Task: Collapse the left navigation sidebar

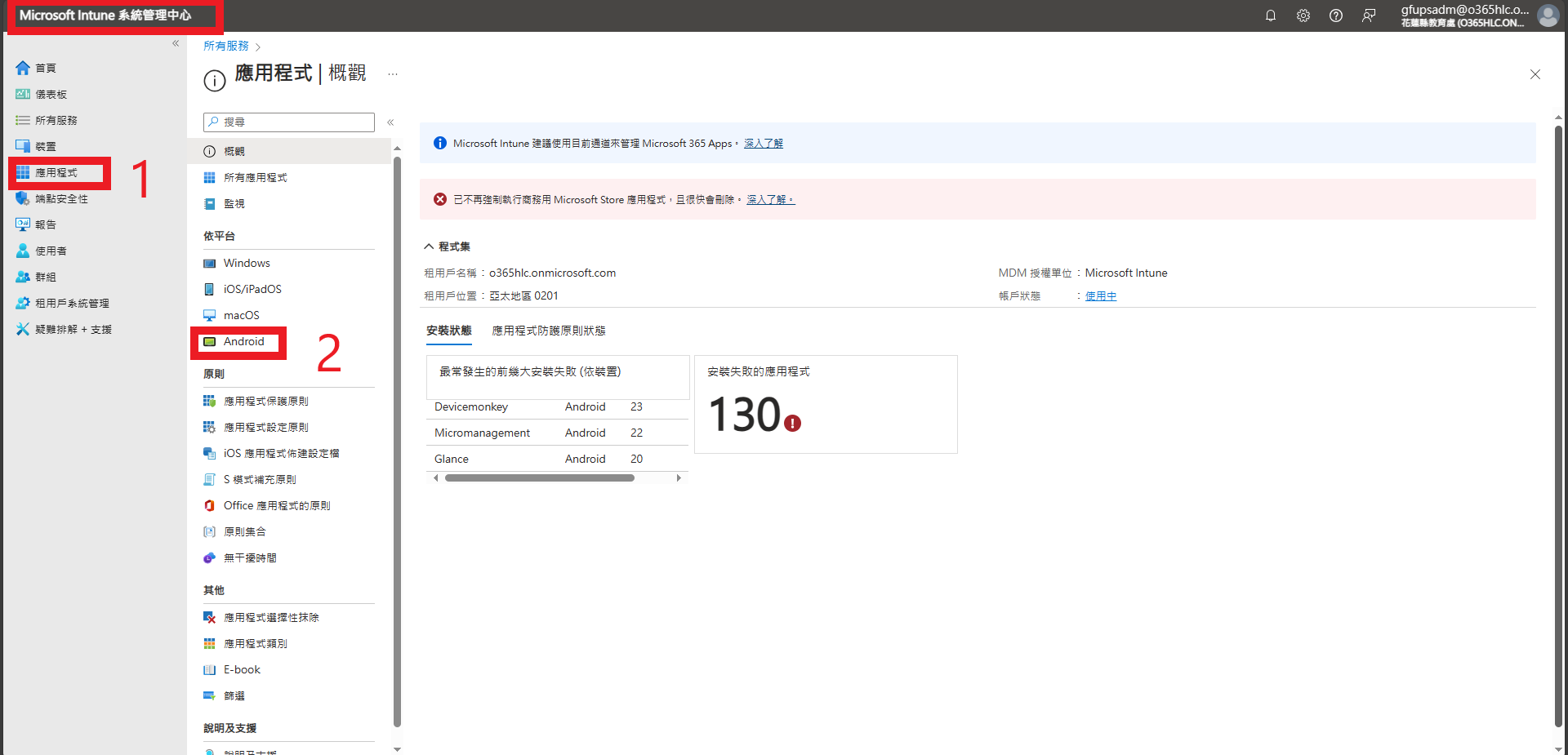Action: (176, 43)
